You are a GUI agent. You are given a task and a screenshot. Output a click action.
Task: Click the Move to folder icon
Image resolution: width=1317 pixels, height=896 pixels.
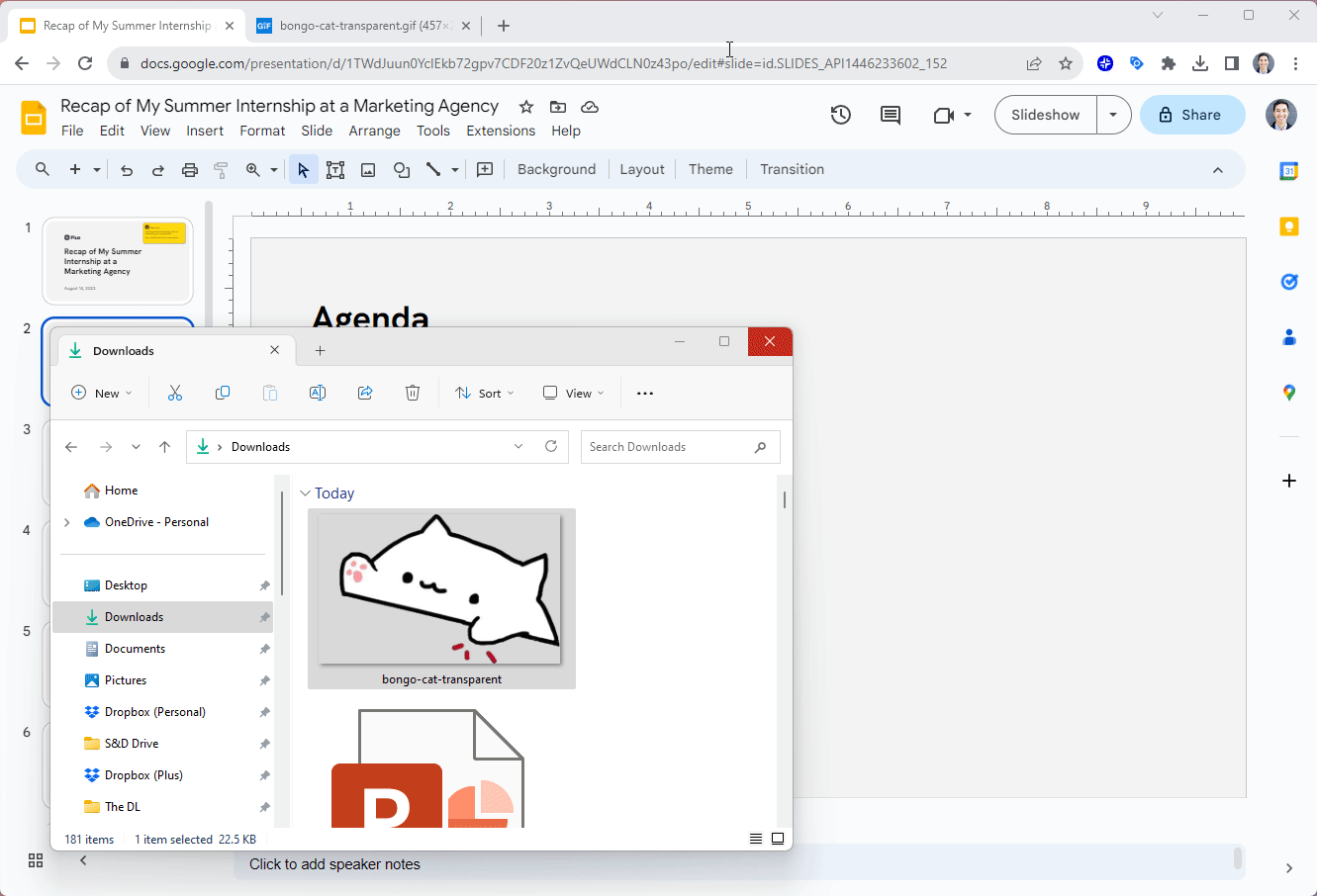click(558, 107)
